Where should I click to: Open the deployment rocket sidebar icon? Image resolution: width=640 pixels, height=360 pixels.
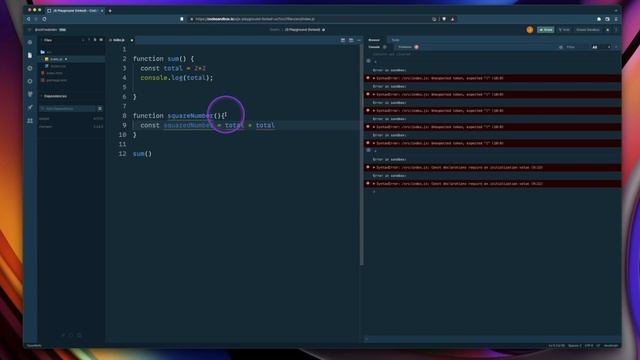[x=30, y=107]
